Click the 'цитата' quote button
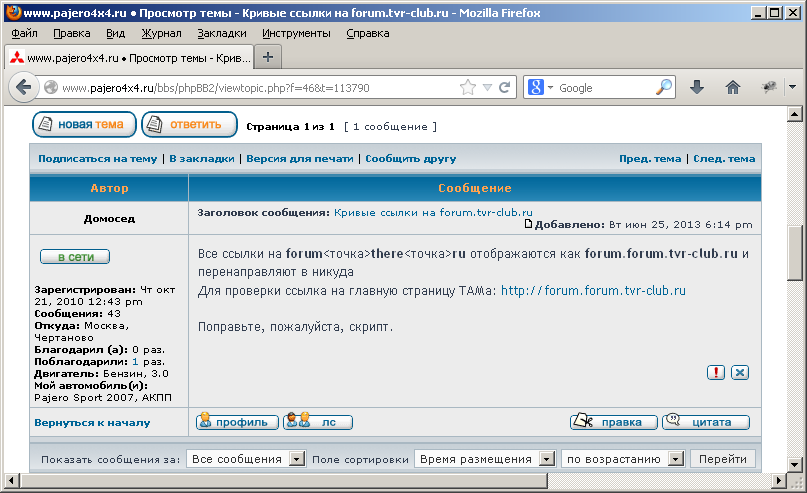 706,422
